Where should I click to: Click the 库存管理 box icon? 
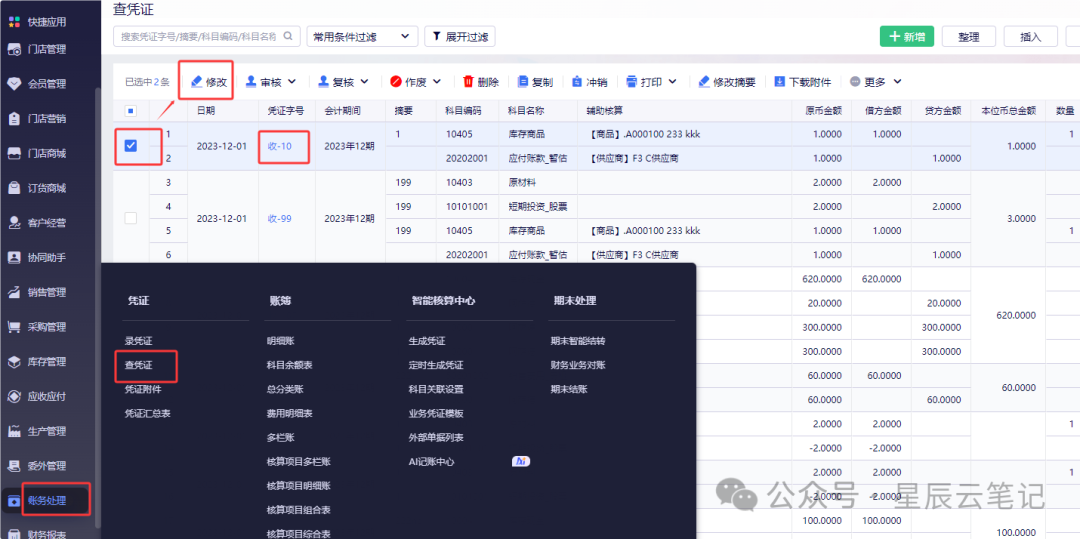click(x=14, y=362)
